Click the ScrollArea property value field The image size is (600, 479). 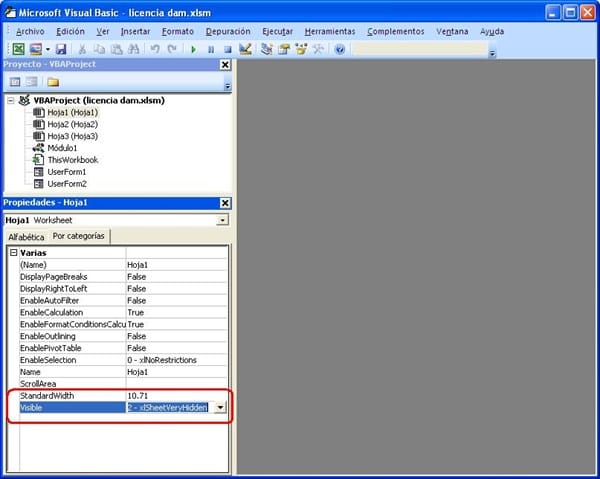(x=175, y=383)
